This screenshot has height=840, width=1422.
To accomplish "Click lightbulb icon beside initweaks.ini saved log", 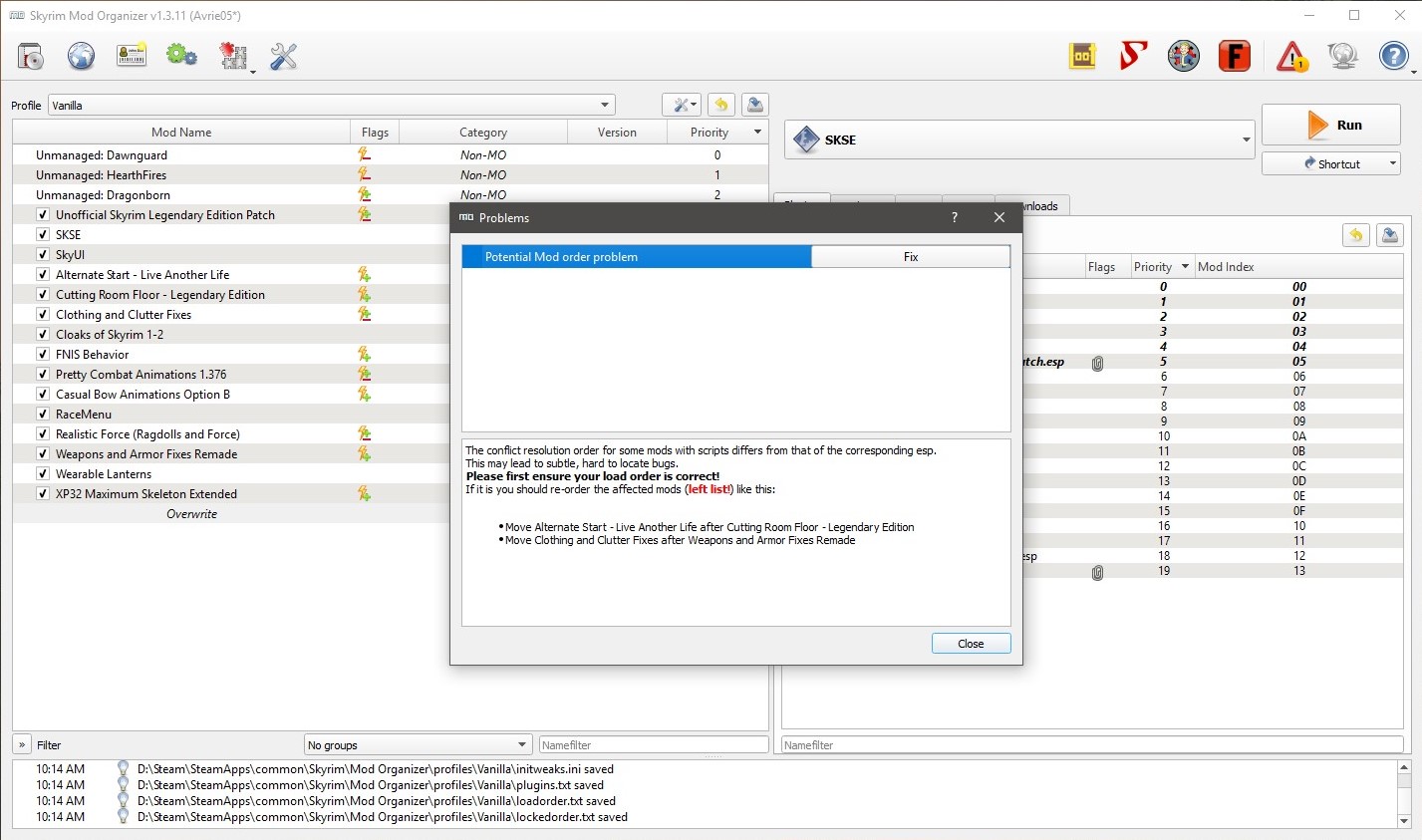I will [124, 769].
